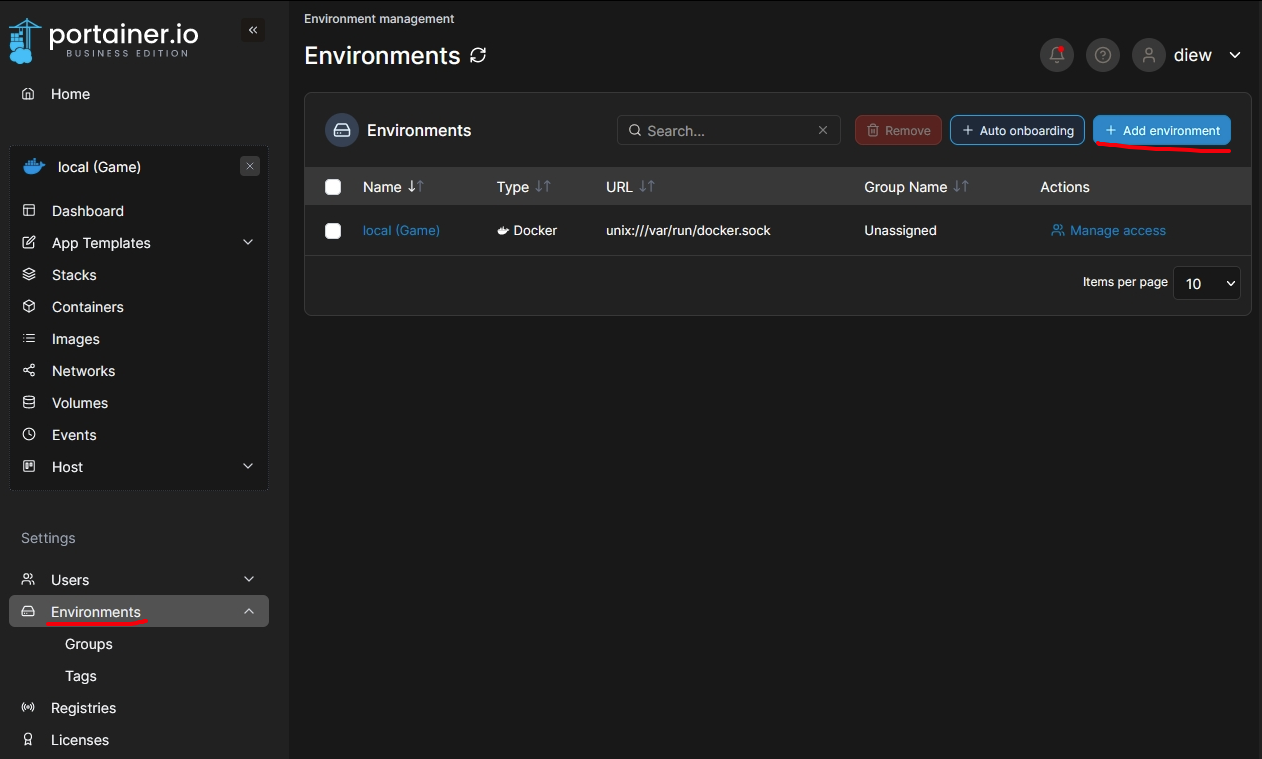The height and width of the screenshot is (759, 1262).
Task: Collapse sidebar with double chevron icon
Action: tap(253, 31)
